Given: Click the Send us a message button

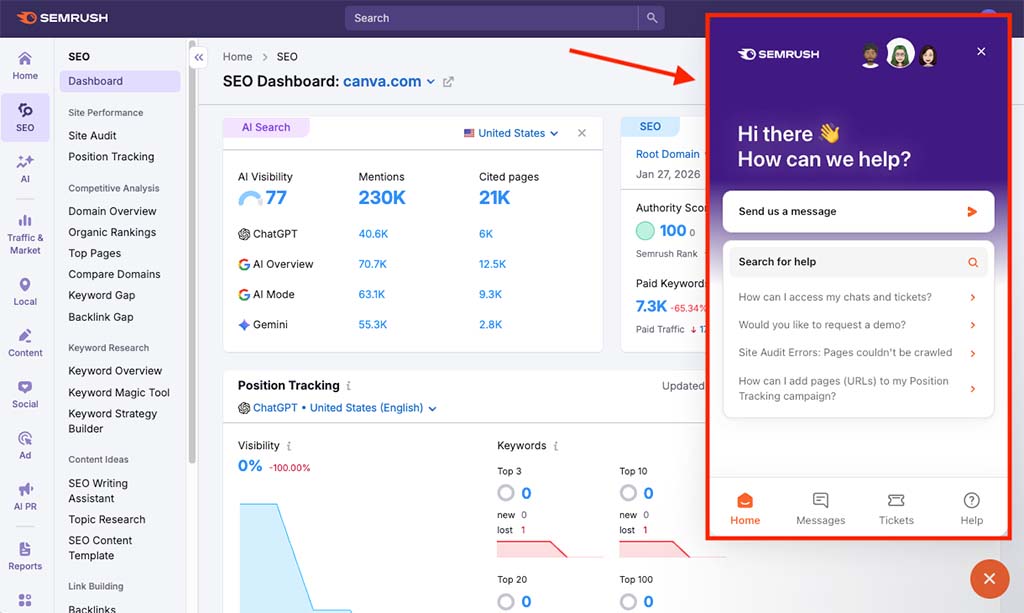Looking at the screenshot, I should click(x=858, y=211).
